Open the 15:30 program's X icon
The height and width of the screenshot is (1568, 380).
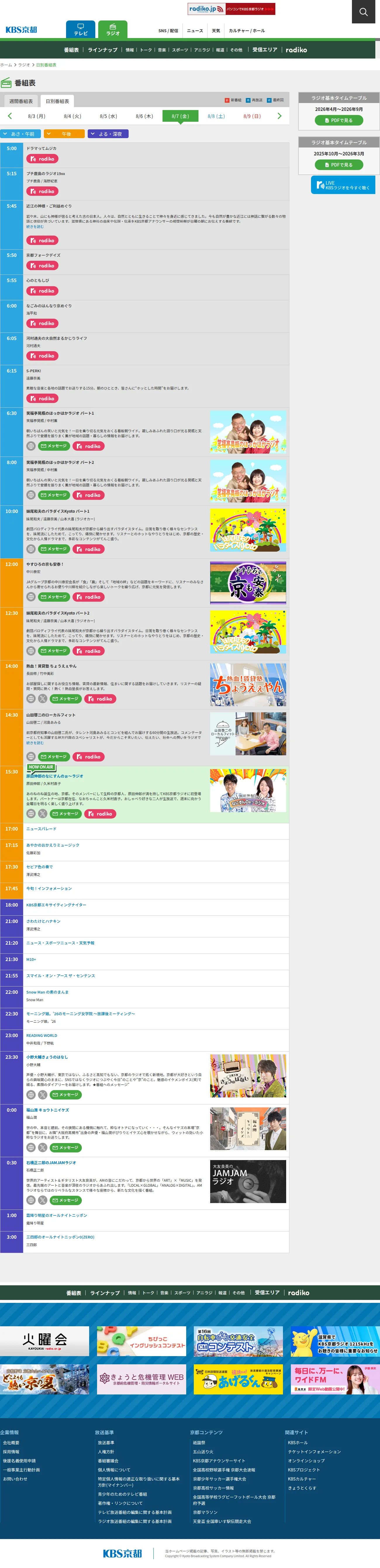point(43,813)
